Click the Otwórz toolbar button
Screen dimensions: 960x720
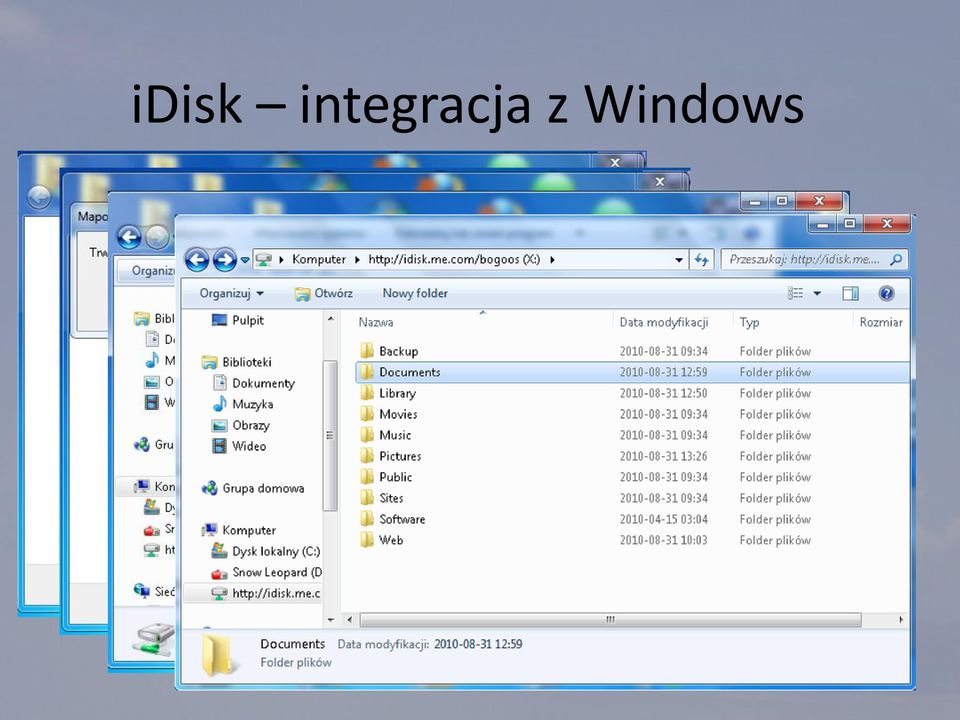click(323, 293)
